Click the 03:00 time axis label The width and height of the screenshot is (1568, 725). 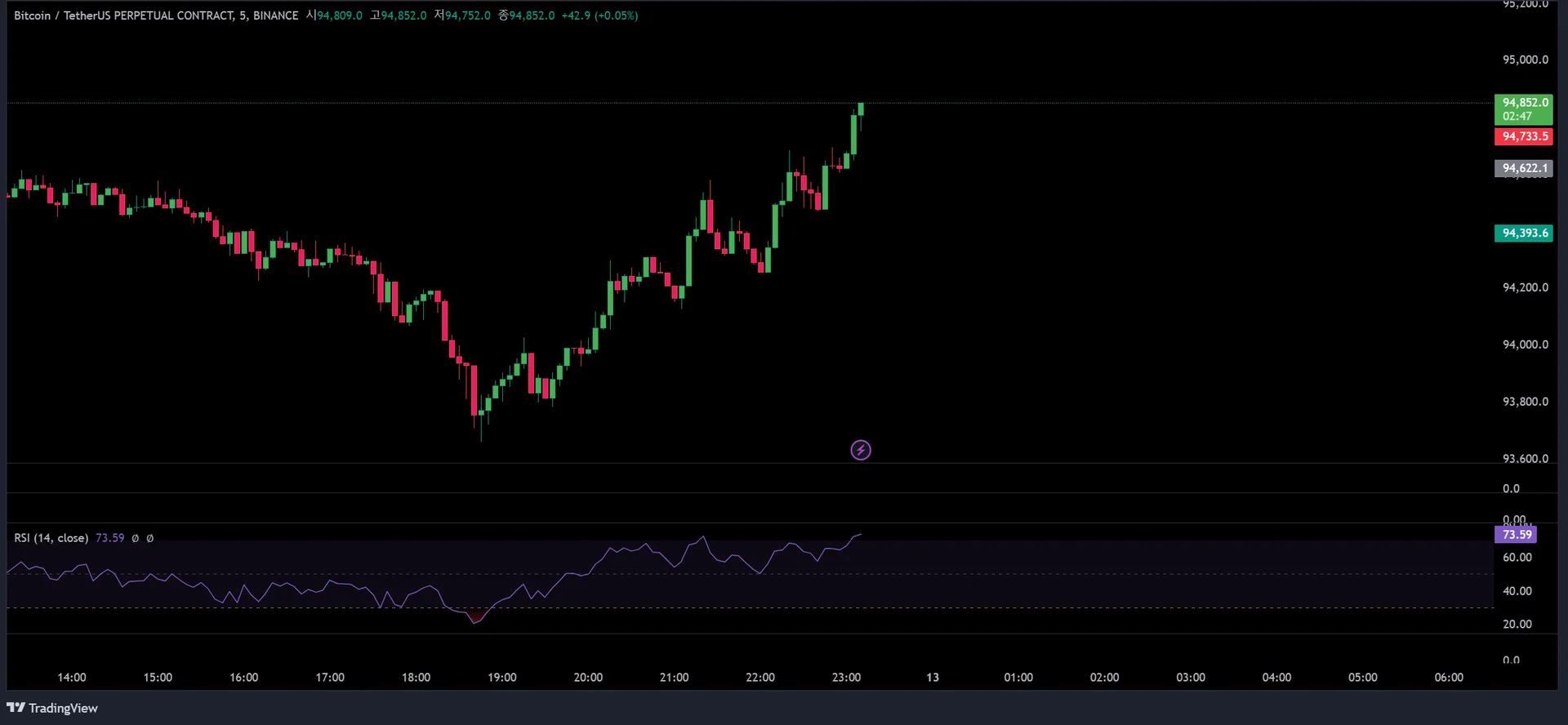(x=1191, y=678)
